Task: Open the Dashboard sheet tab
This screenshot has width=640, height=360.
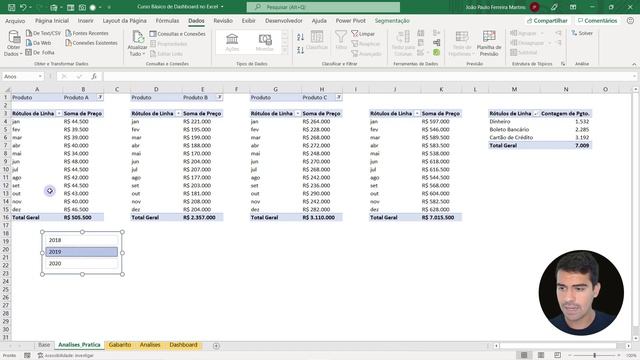Action: 183,345
